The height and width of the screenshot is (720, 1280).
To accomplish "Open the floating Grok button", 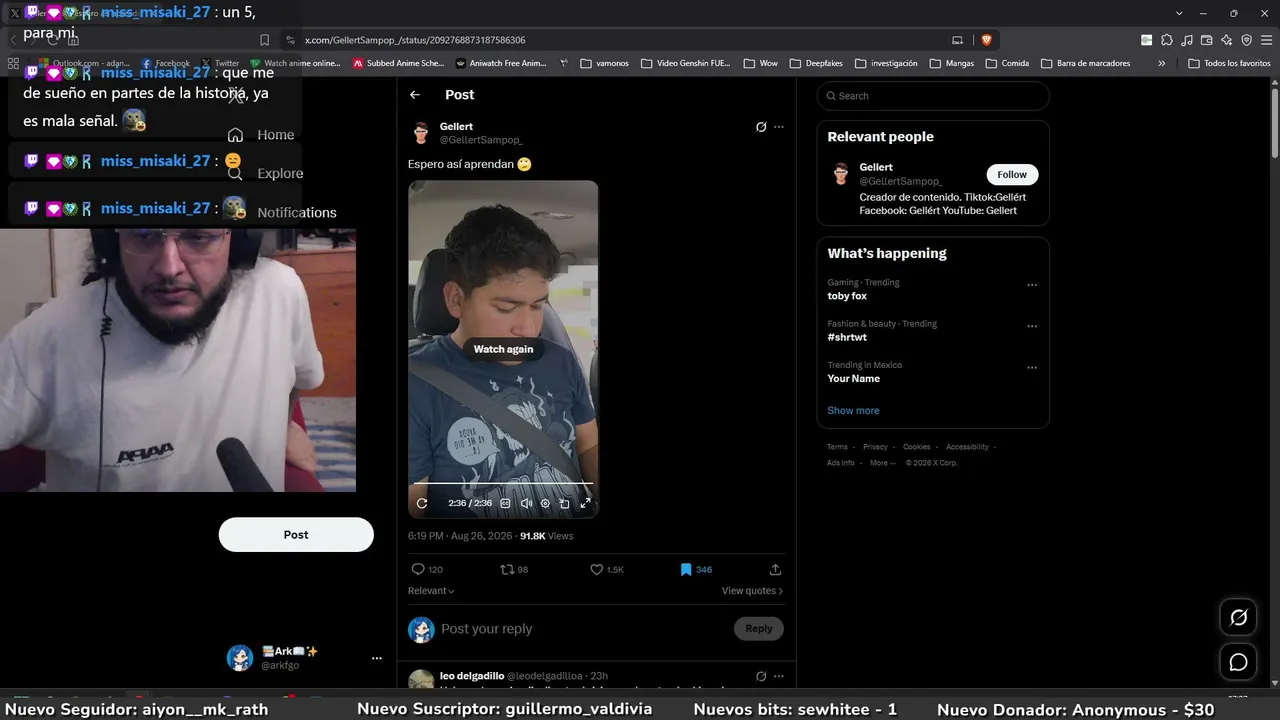I will tap(1238, 618).
